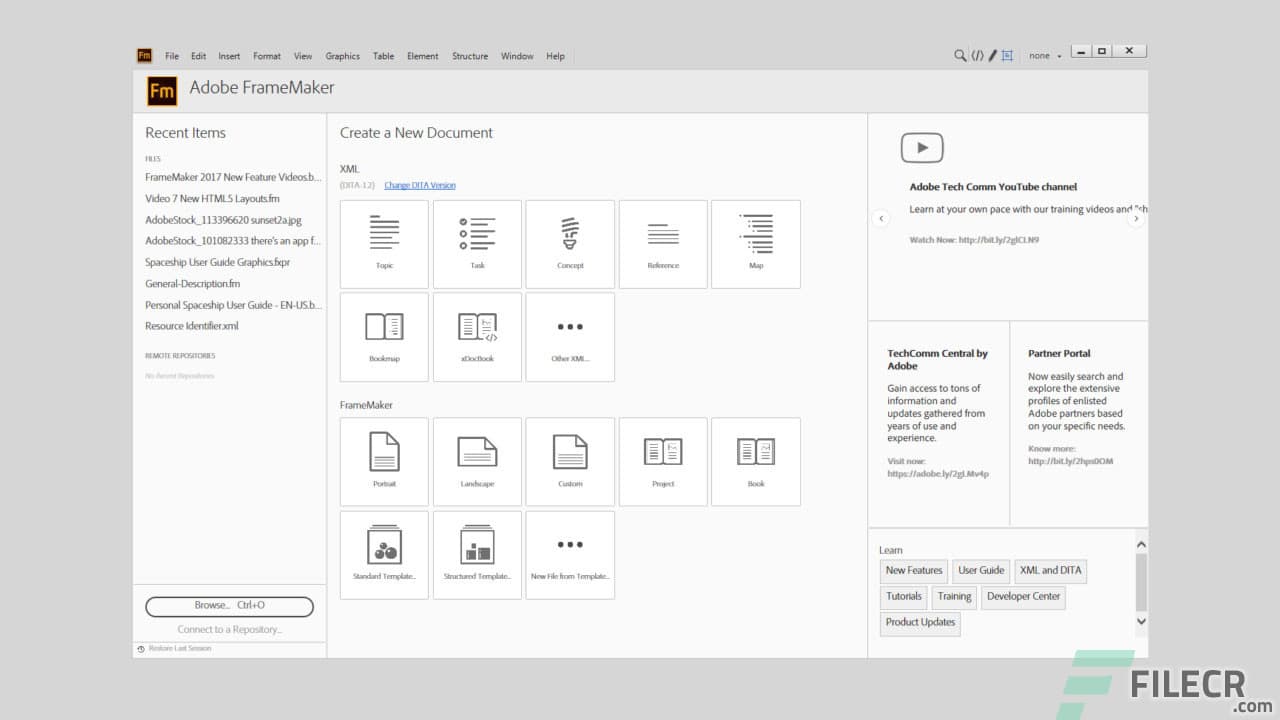Open the Reference template
Image resolution: width=1280 pixels, height=720 pixels.
click(663, 243)
